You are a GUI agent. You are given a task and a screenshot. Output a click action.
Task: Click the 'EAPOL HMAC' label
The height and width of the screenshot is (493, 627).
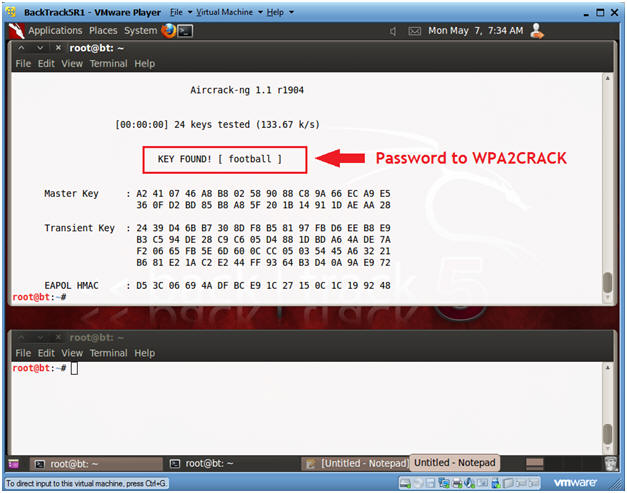71,286
